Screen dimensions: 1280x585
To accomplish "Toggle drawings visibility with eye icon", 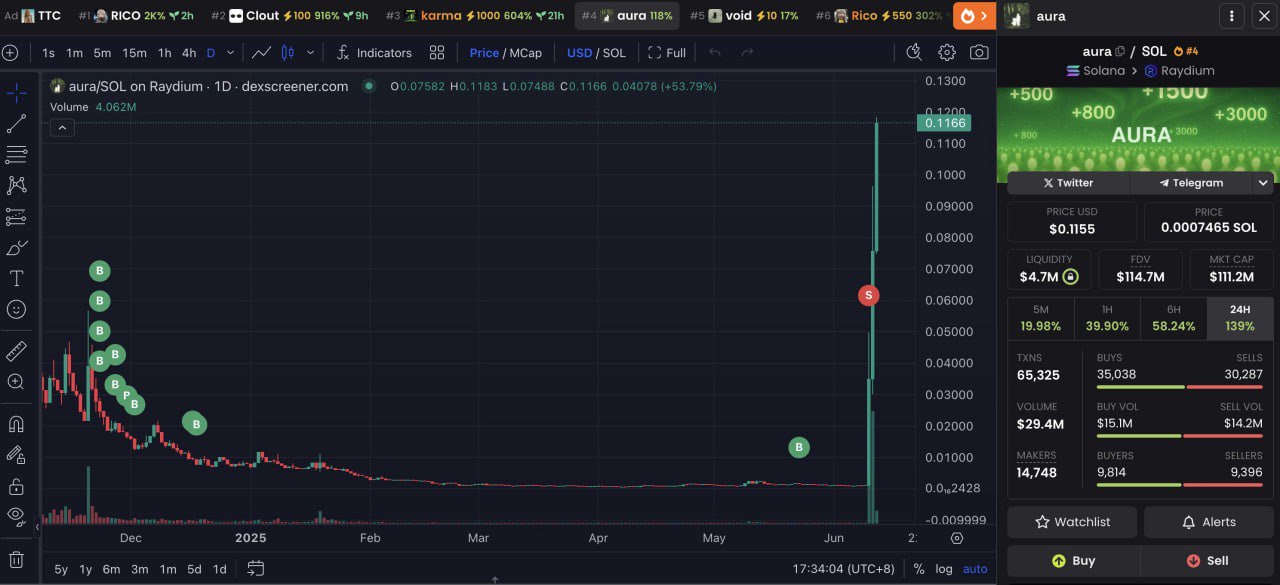I will tap(16, 516).
